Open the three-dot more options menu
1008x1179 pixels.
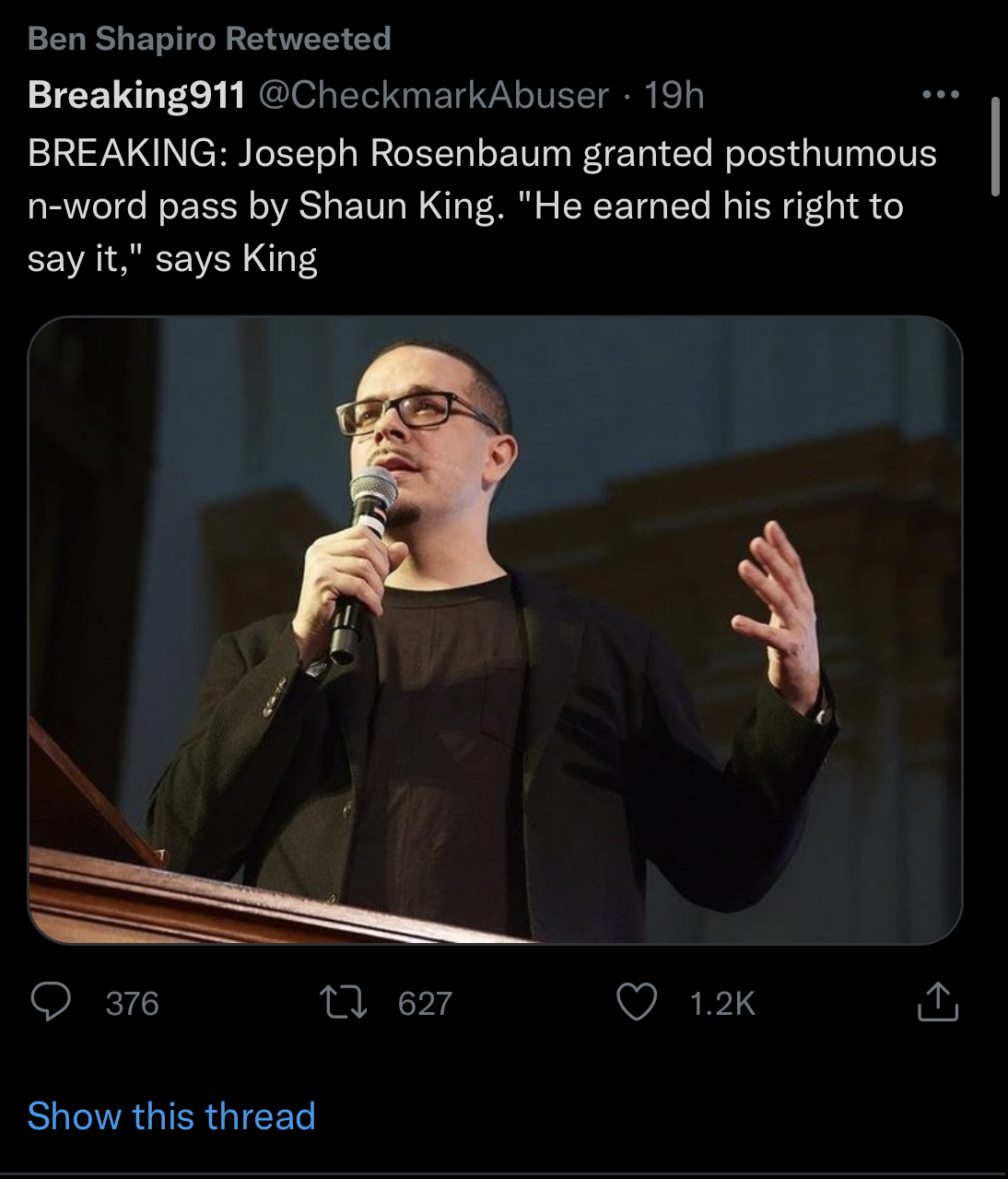pyautogui.click(x=941, y=95)
